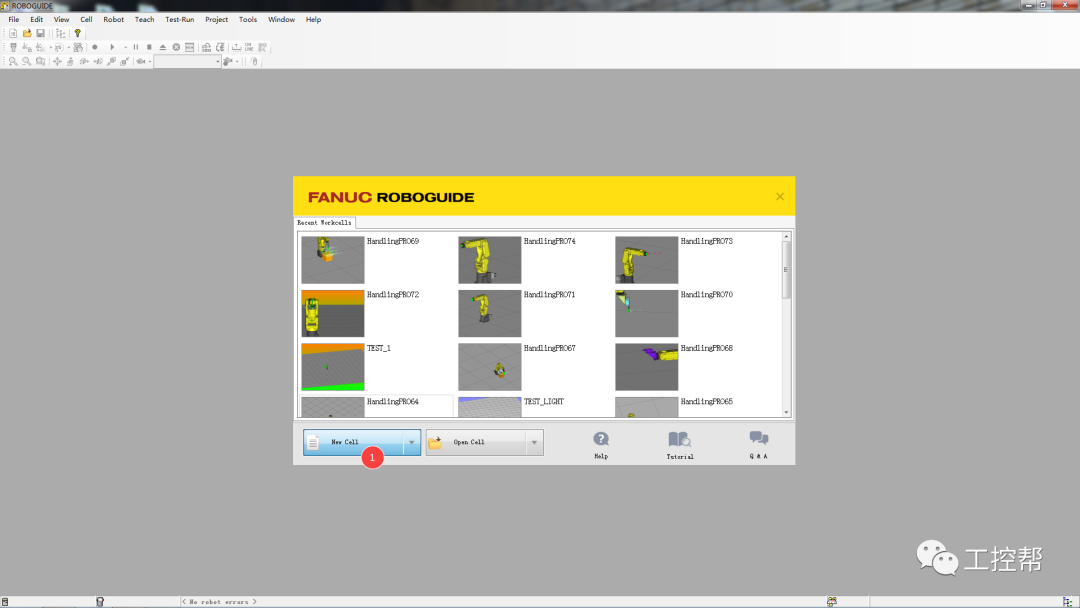Click the recent workcells scrollbar down arrow
This screenshot has height=608, width=1080.
click(787, 412)
